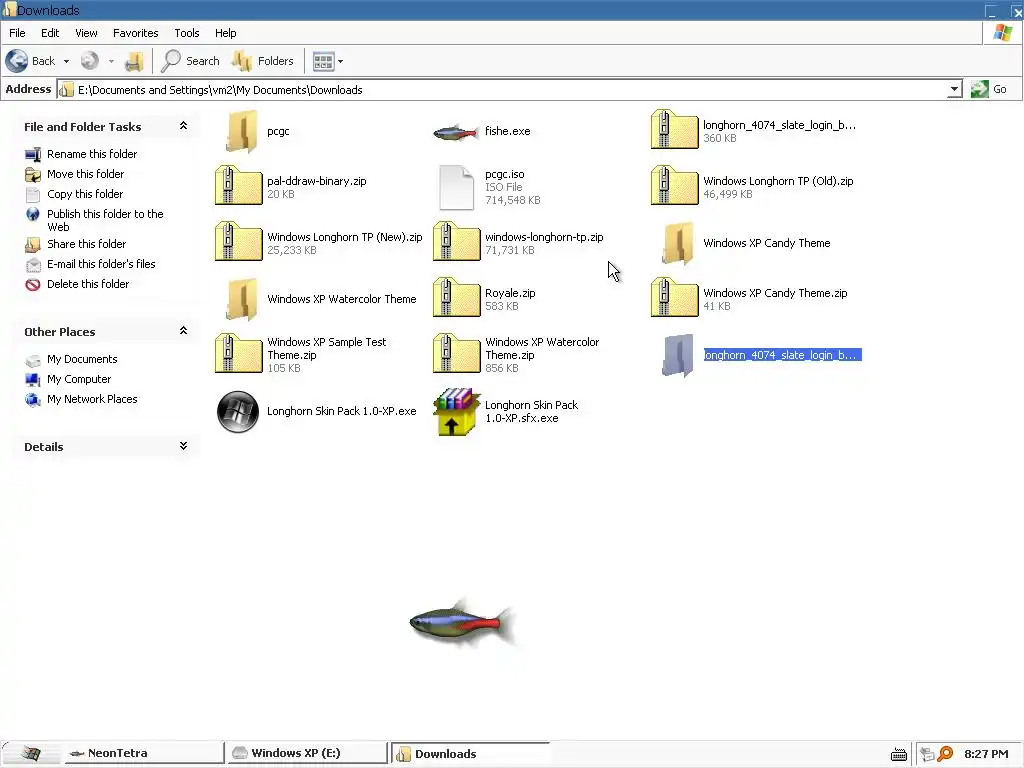Viewport: 1024px width, 768px height.
Task: Click the neon tetra fish on desktop
Action: tap(462, 622)
